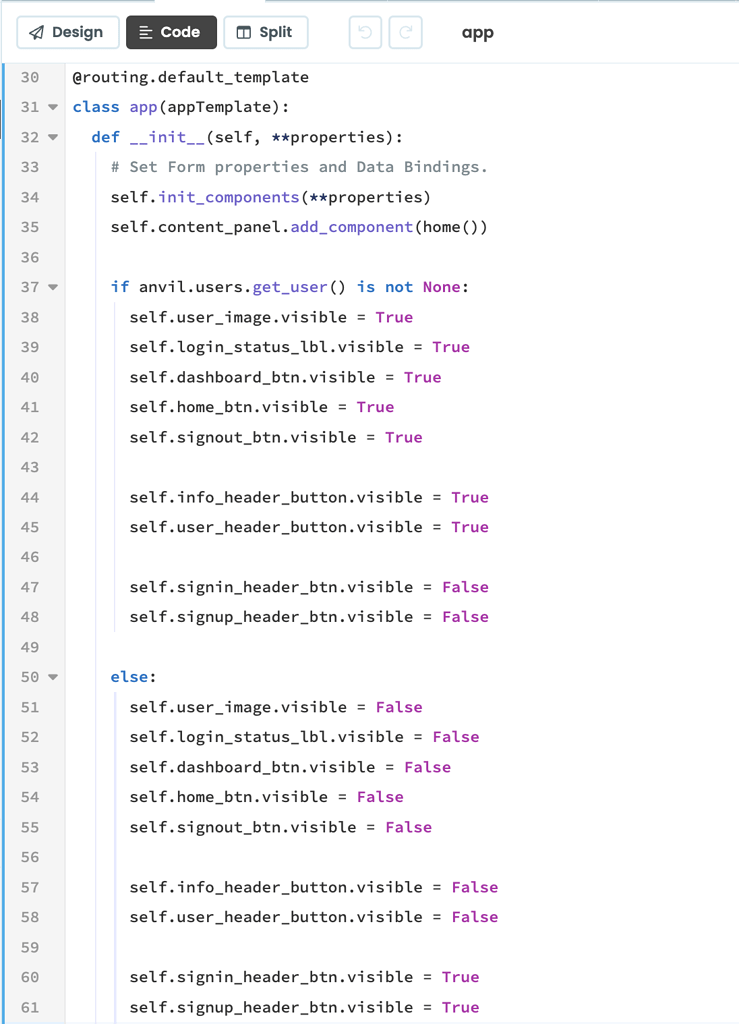Screen dimensions: 739x1024
Task: Click the redo arrow icon
Action: [x=405, y=32]
